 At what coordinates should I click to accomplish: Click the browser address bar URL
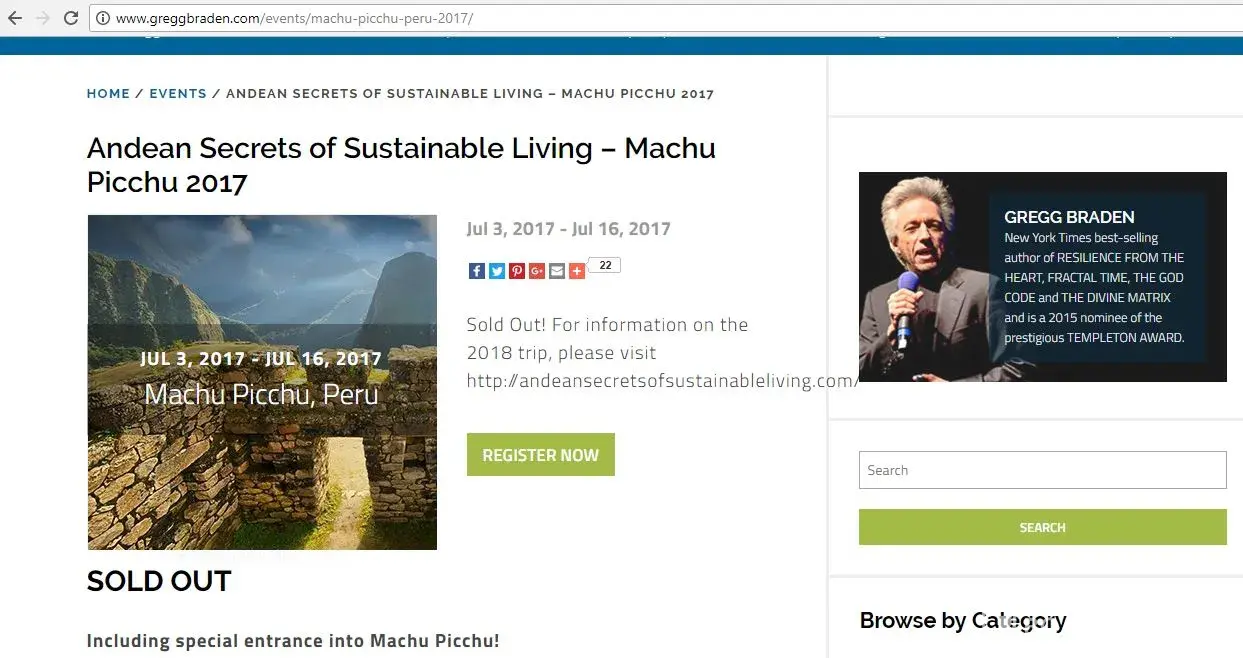click(x=295, y=18)
